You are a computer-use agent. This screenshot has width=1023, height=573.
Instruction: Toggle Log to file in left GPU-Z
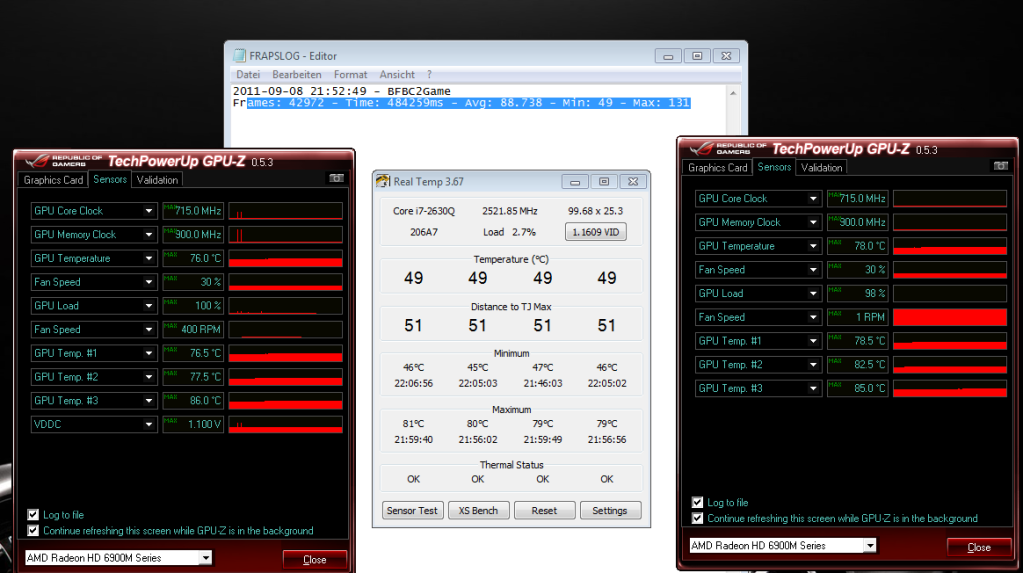click(x=33, y=514)
